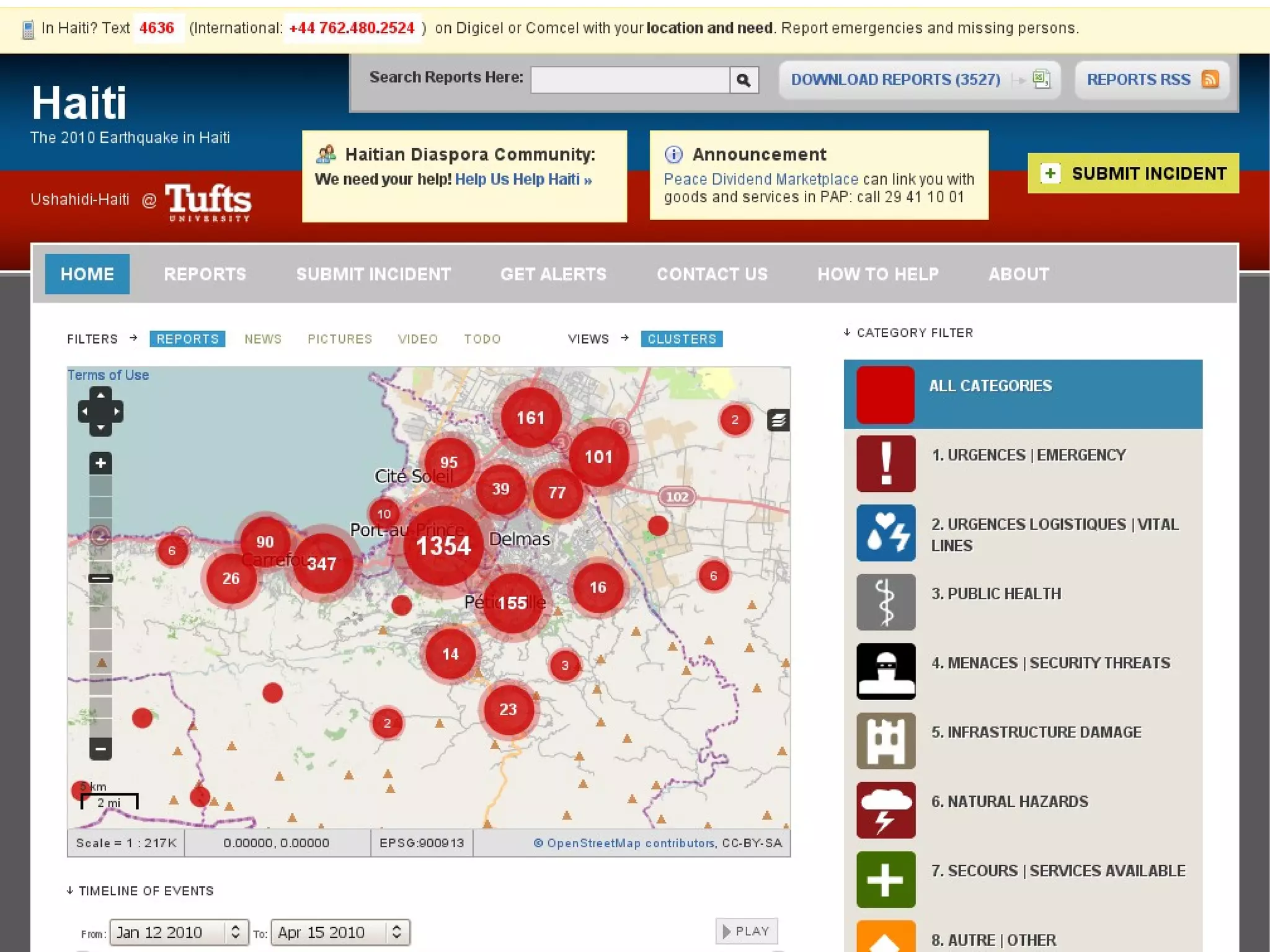Toggle the News filter

pyautogui.click(x=263, y=339)
